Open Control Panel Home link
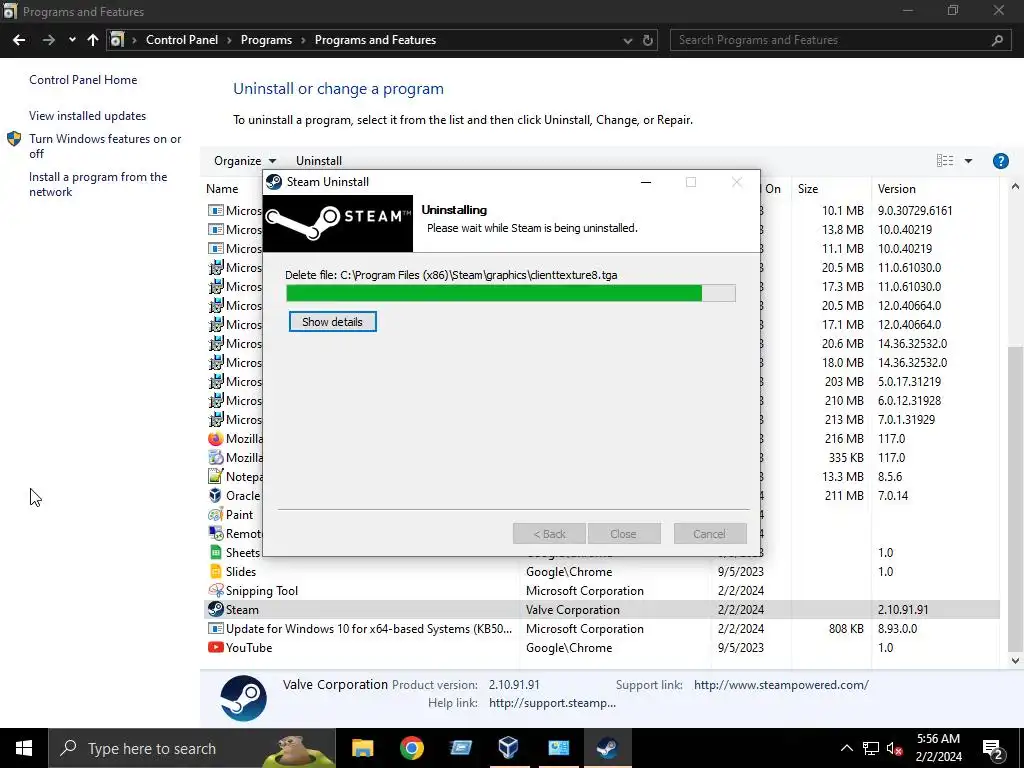 (83, 80)
